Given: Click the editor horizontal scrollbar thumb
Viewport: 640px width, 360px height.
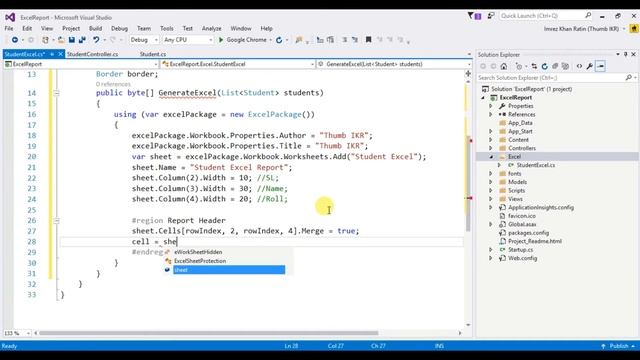Looking at the screenshot, I should tap(209, 333).
